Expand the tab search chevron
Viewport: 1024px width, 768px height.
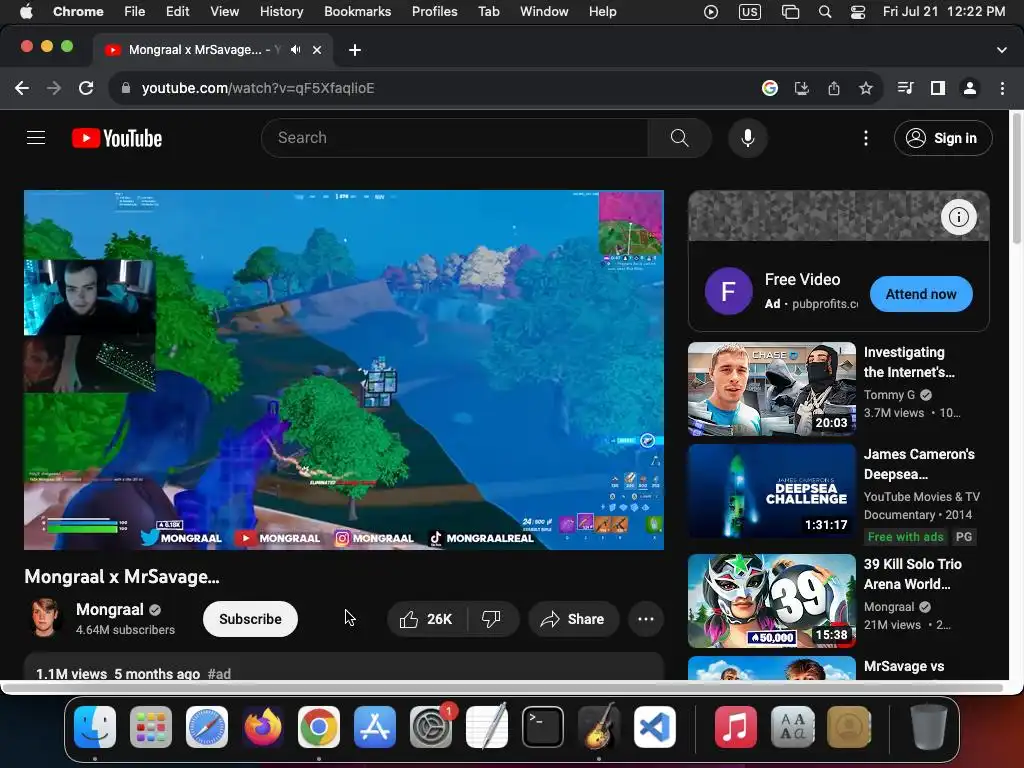pyautogui.click(x=1002, y=50)
